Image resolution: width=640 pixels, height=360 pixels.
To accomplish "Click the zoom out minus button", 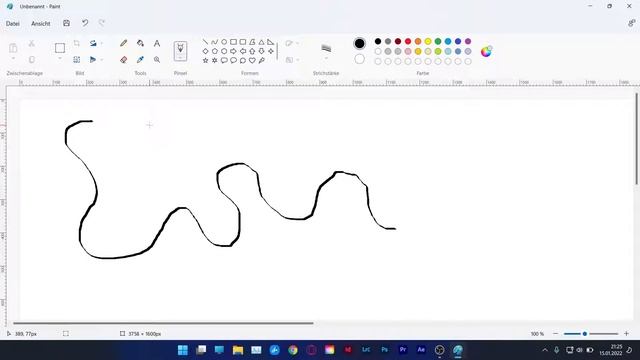I will (x=556, y=333).
